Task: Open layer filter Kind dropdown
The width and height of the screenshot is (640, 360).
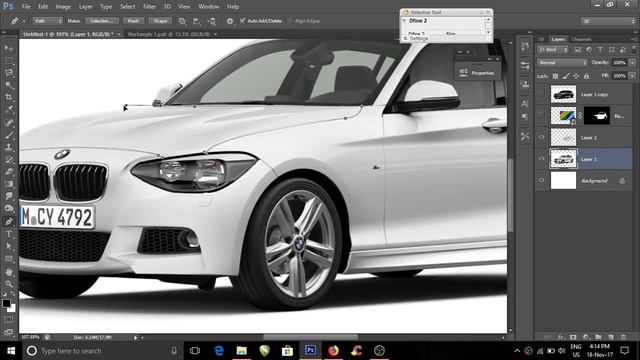Action: (x=553, y=49)
